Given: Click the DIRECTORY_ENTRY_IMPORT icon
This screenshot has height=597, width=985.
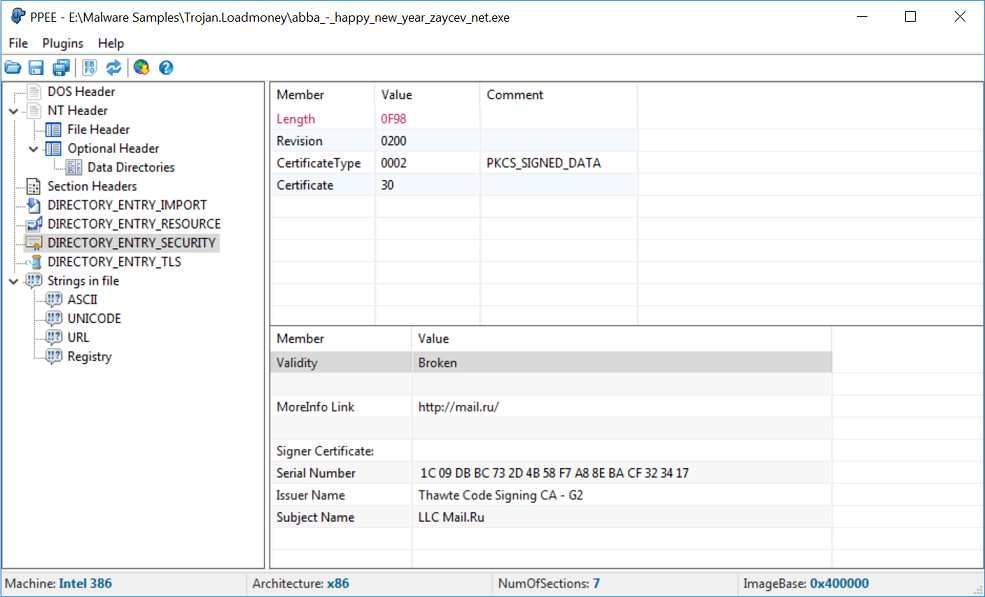Looking at the screenshot, I should (x=34, y=205).
